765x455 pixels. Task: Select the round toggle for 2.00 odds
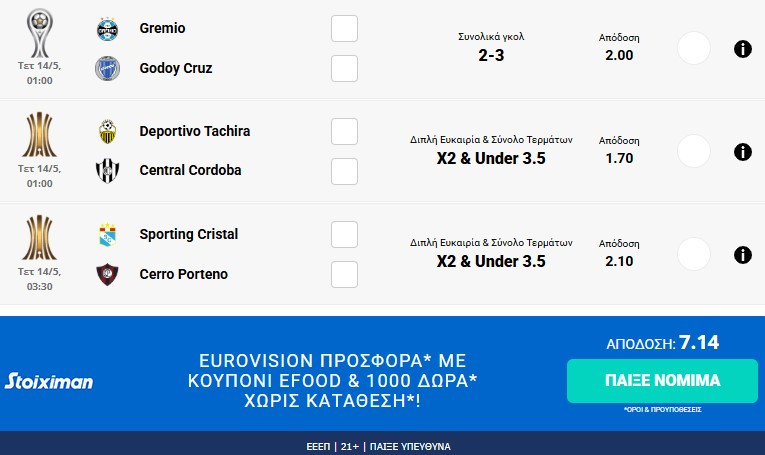[693, 48]
